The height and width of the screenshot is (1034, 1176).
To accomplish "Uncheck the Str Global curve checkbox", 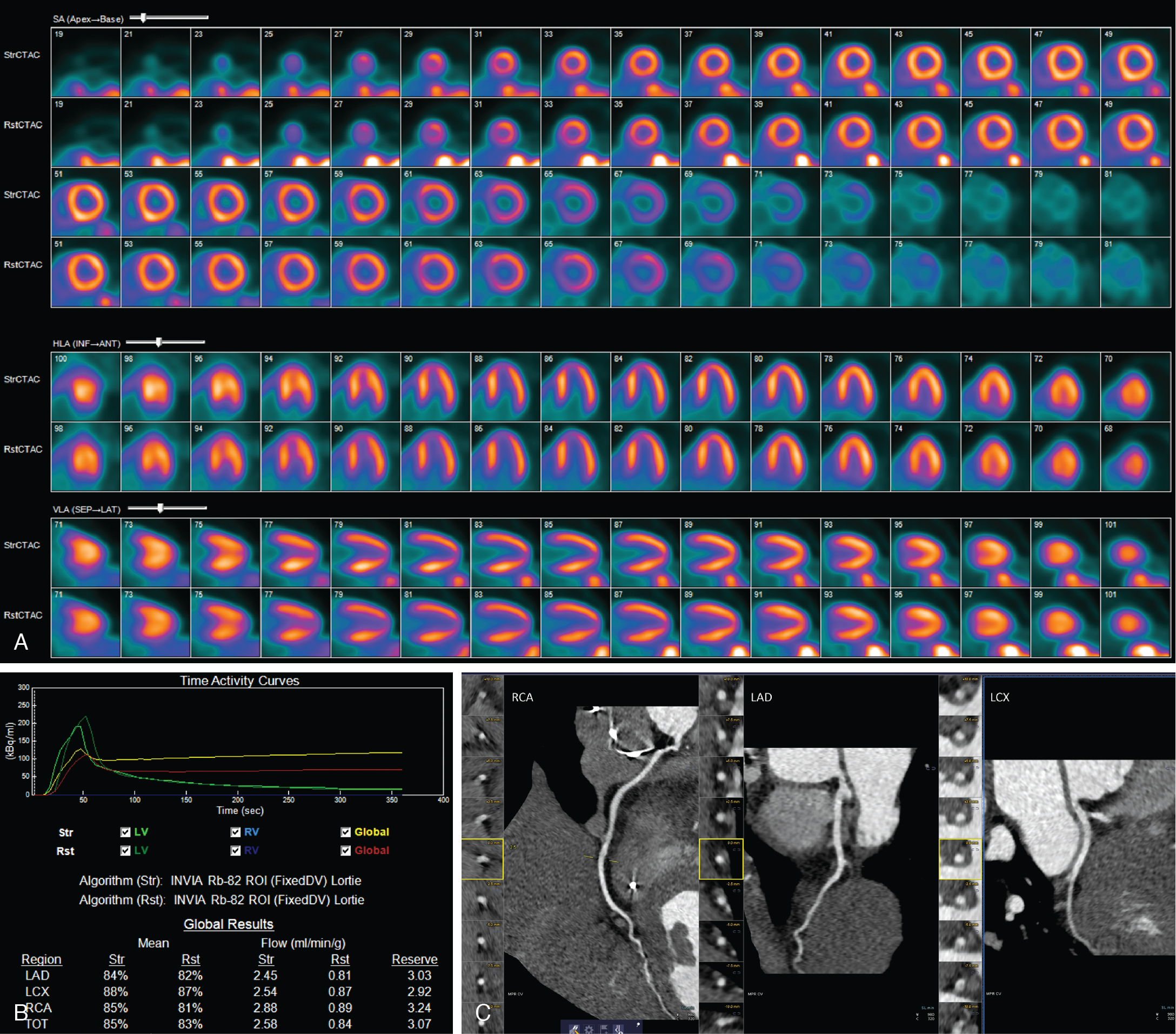I will (x=346, y=832).
